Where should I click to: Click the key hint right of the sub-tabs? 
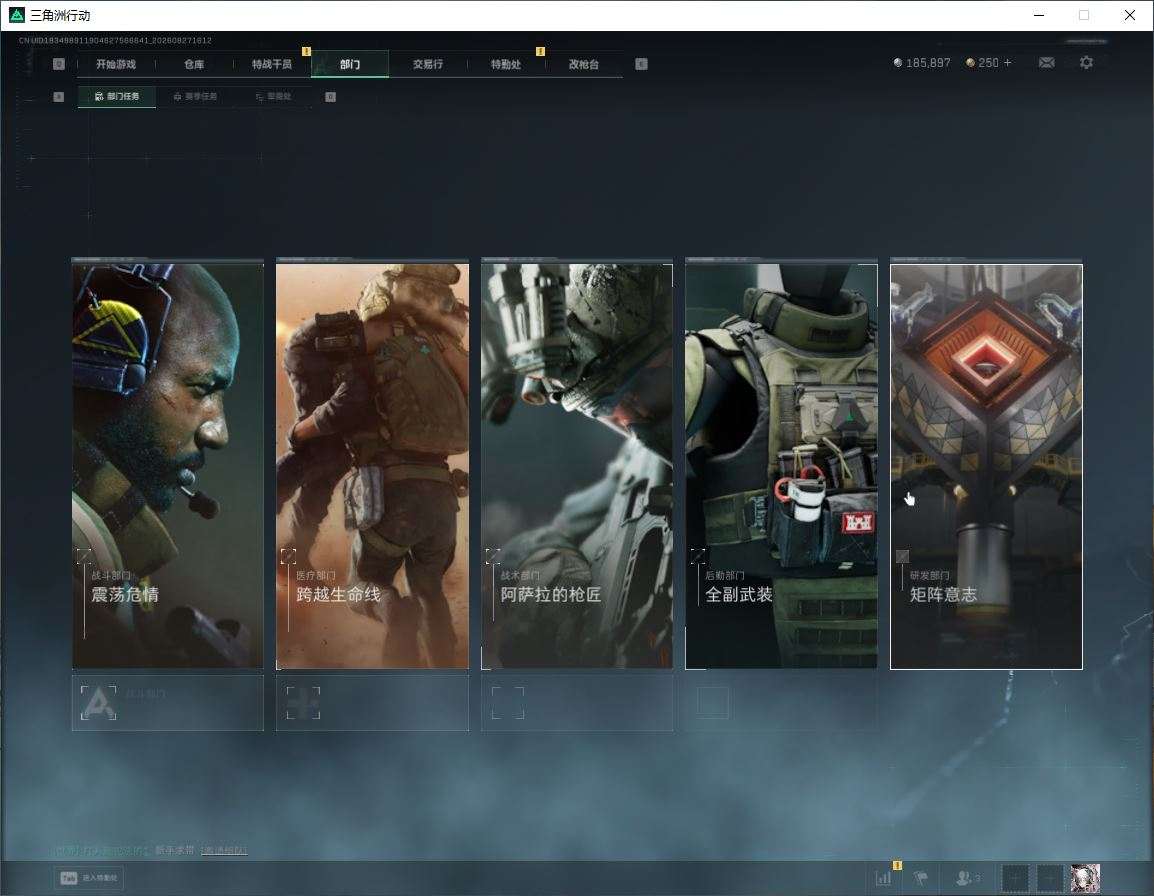click(x=330, y=96)
